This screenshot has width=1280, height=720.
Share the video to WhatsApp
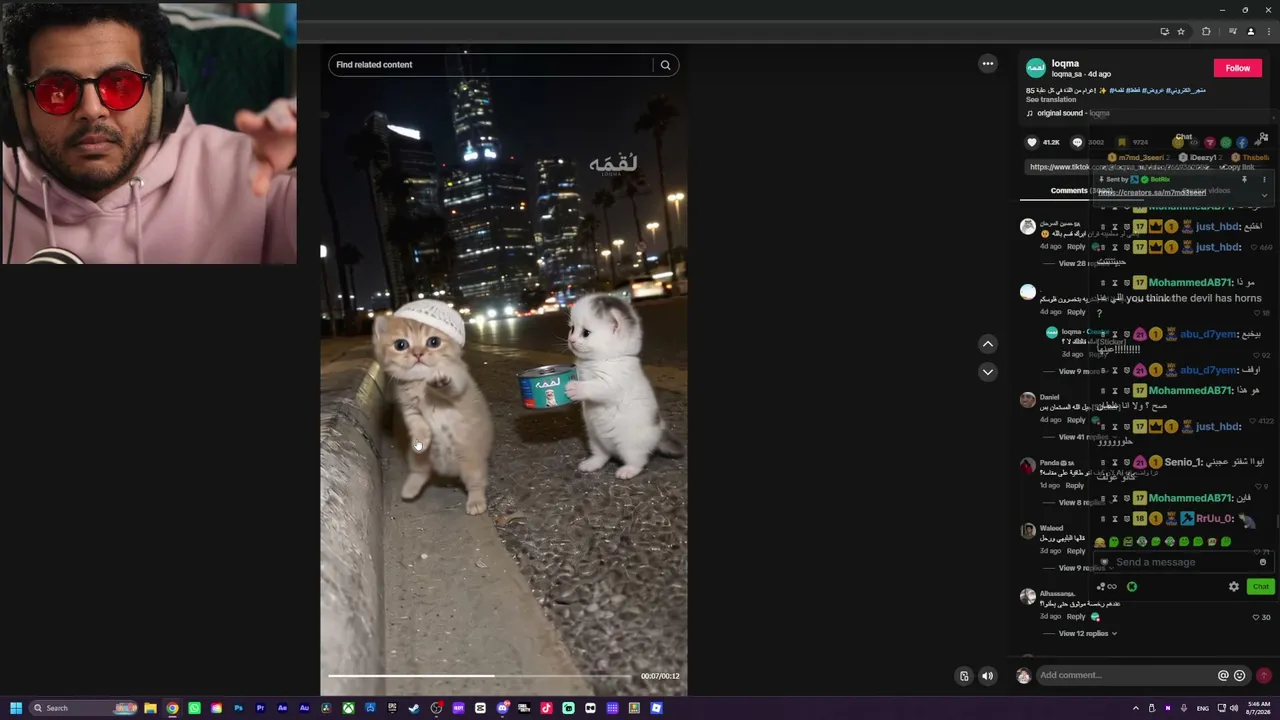tap(1226, 142)
